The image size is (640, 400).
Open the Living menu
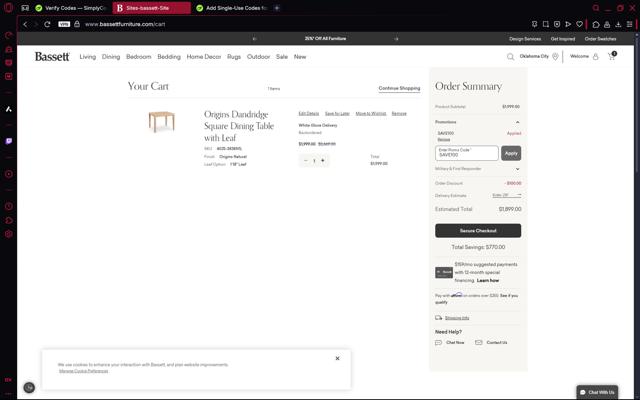88,57
